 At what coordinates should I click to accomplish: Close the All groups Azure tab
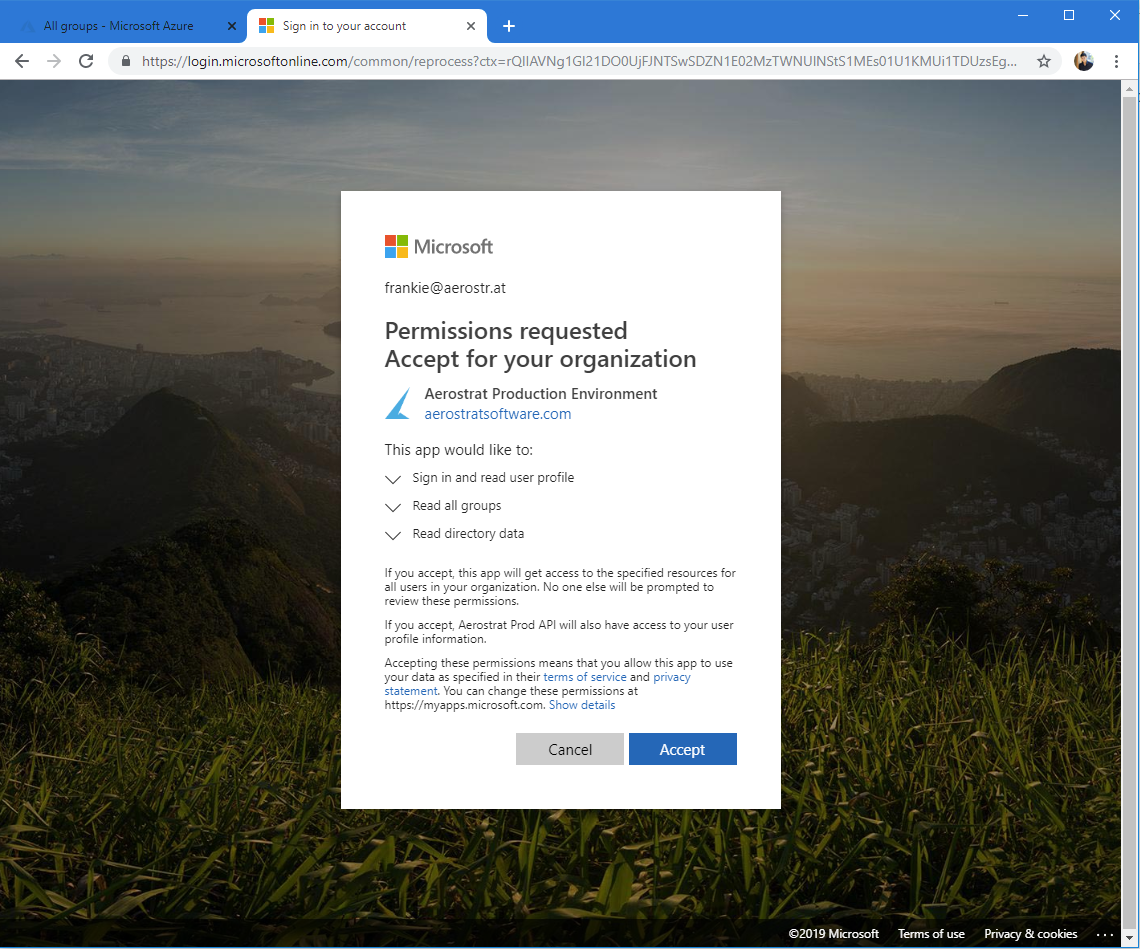pyautogui.click(x=231, y=26)
